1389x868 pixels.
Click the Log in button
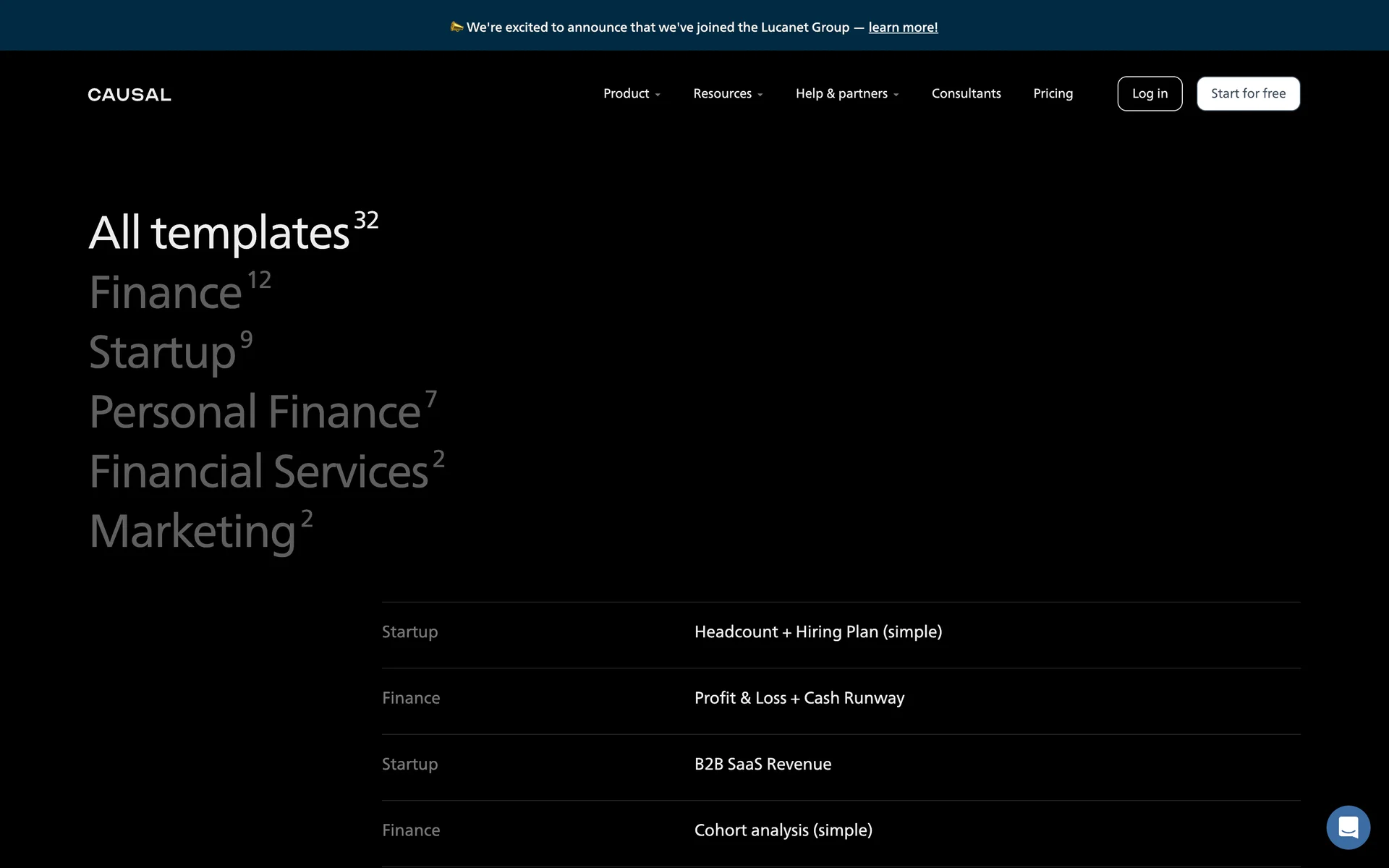click(x=1150, y=93)
